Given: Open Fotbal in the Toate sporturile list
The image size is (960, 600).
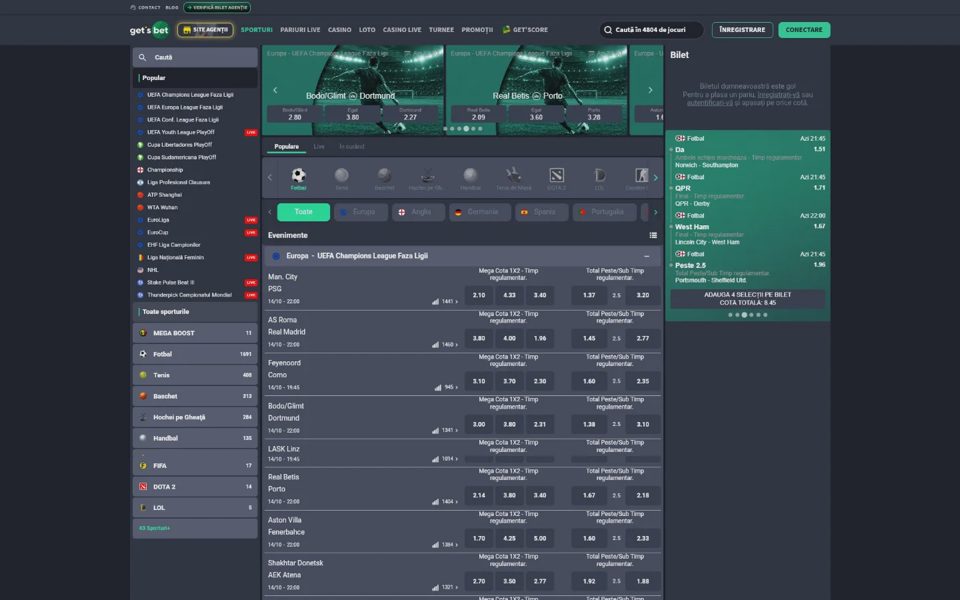Looking at the screenshot, I should click(x=195, y=354).
